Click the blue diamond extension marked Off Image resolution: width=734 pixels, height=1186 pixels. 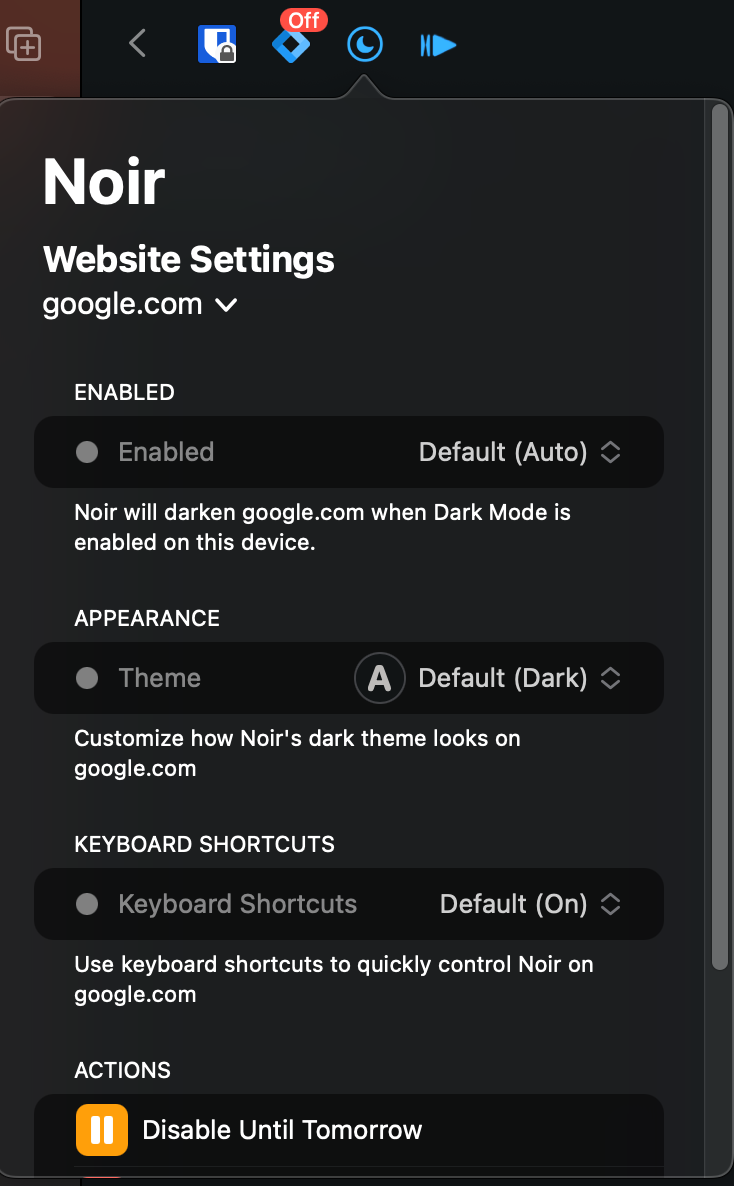tap(291, 46)
